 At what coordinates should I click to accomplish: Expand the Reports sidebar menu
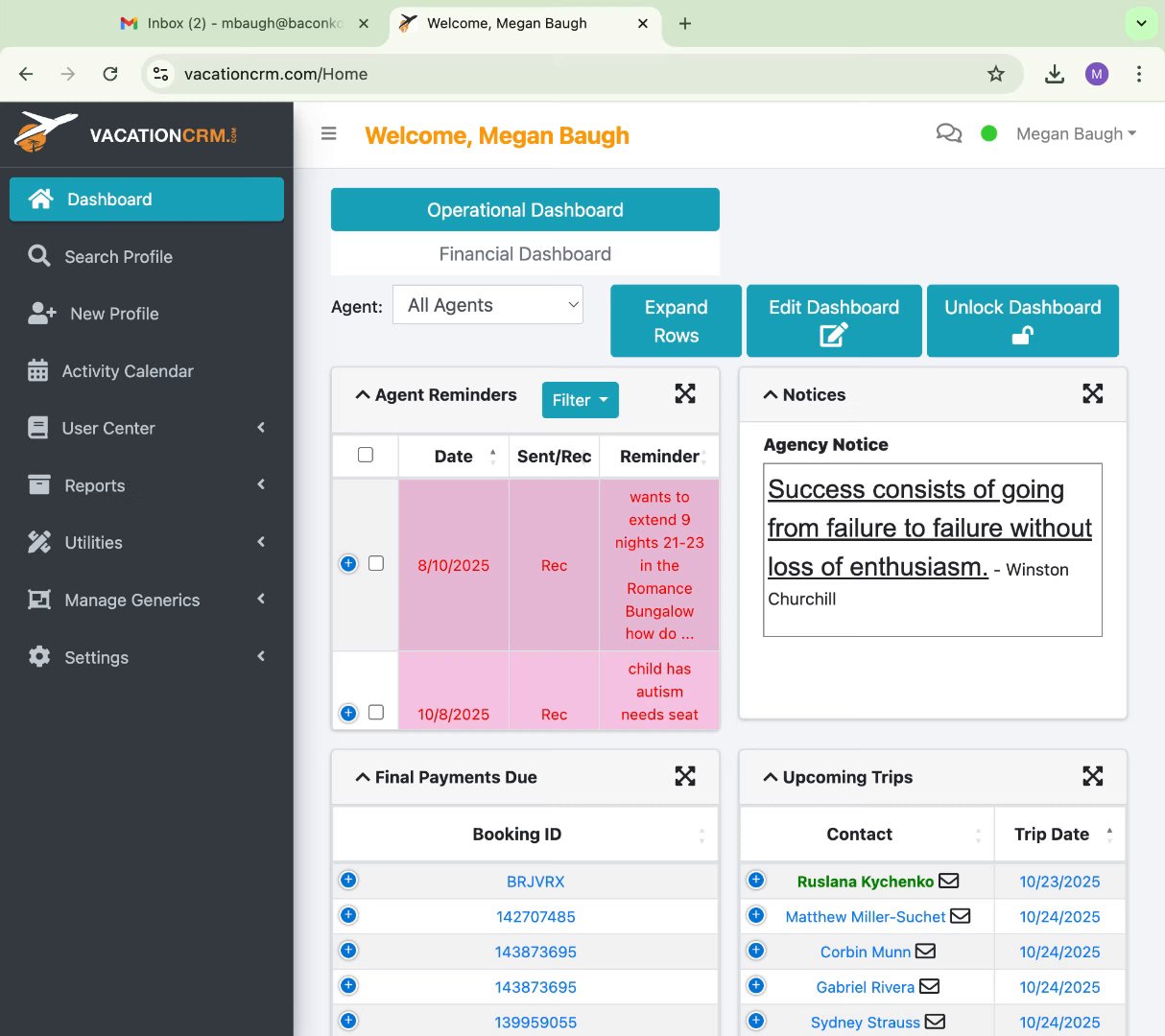pyautogui.click(x=147, y=485)
